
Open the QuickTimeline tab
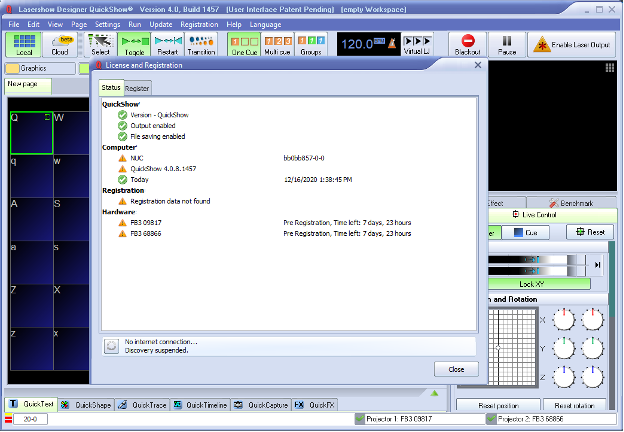click(x=200, y=405)
